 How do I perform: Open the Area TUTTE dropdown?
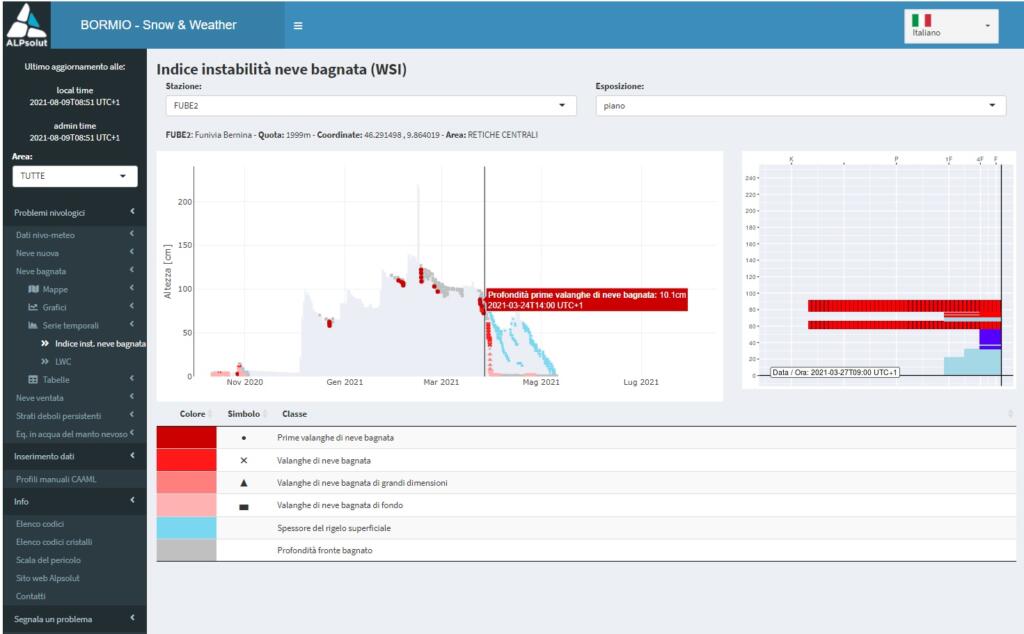[74, 176]
